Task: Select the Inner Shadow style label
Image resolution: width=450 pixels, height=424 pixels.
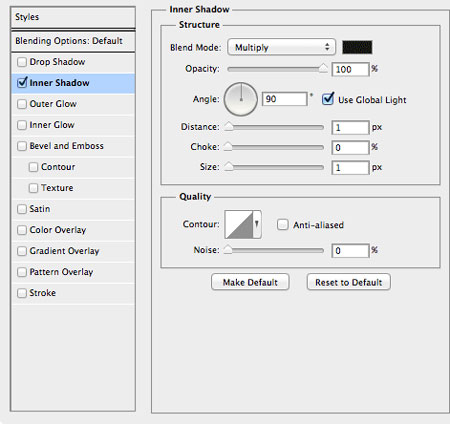Action: pos(59,83)
